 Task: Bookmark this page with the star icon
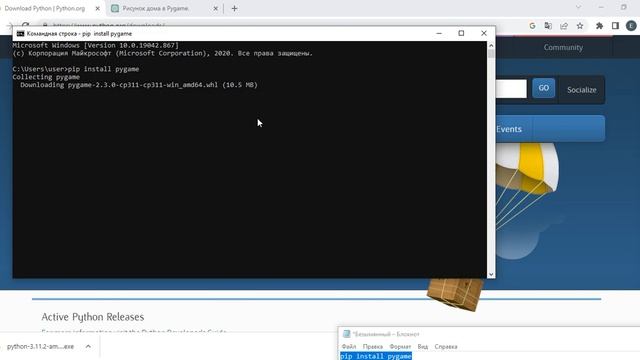coord(580,26)
